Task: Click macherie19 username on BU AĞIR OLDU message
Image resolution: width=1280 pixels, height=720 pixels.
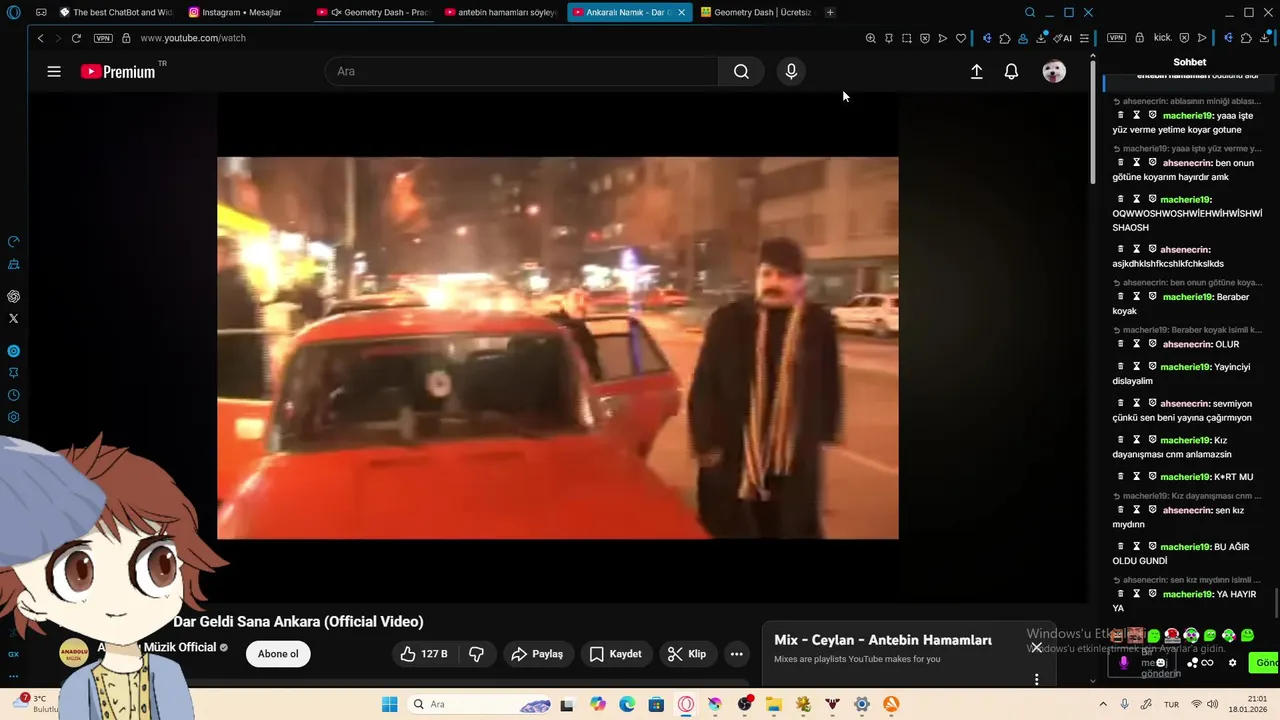Action: (x=1187, y=547)
